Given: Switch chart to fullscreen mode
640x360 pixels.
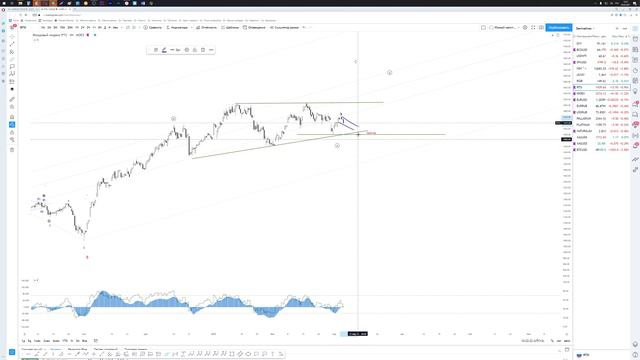Looking at the screenshot, I should click(x=533, y=27).
